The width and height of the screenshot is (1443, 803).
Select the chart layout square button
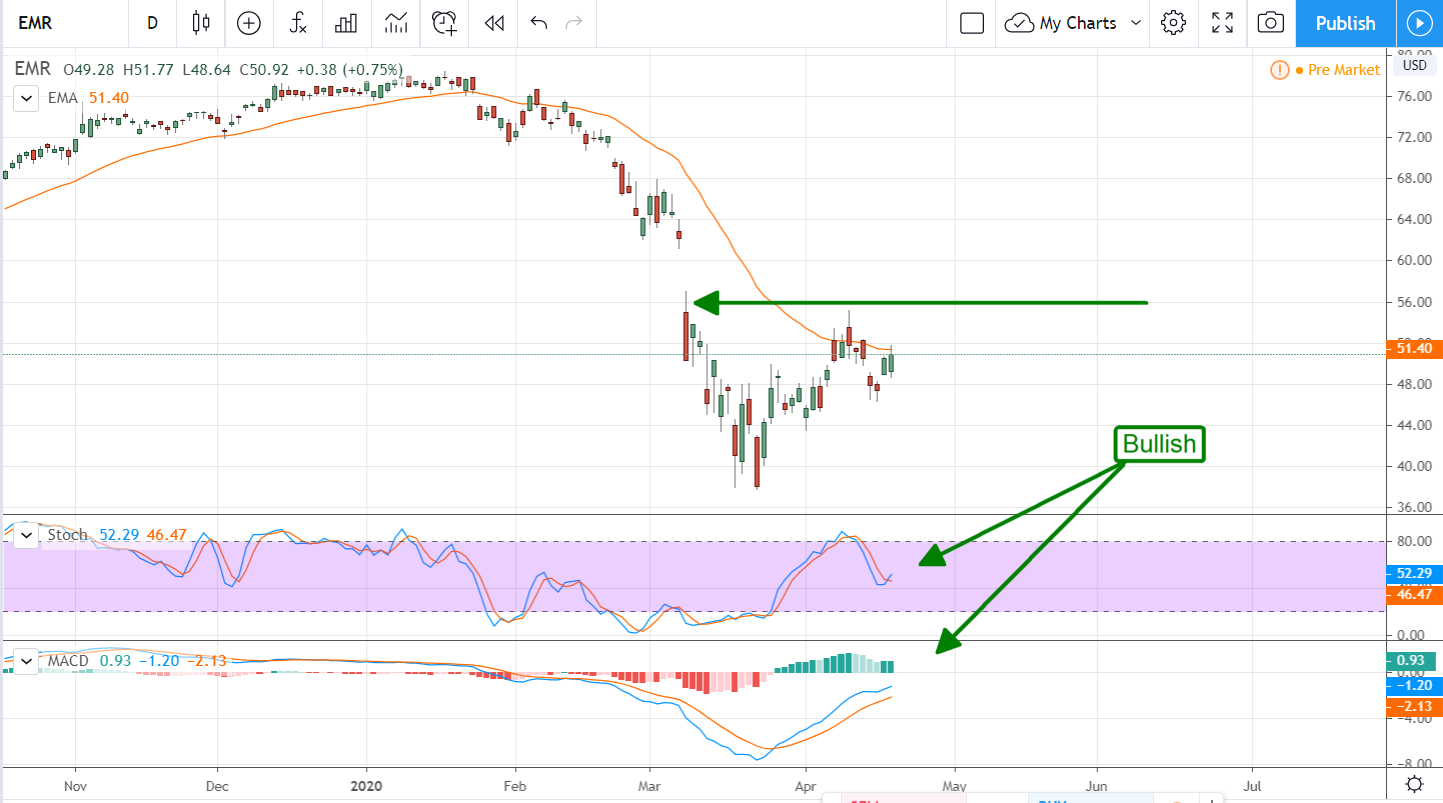coord(971,23)
